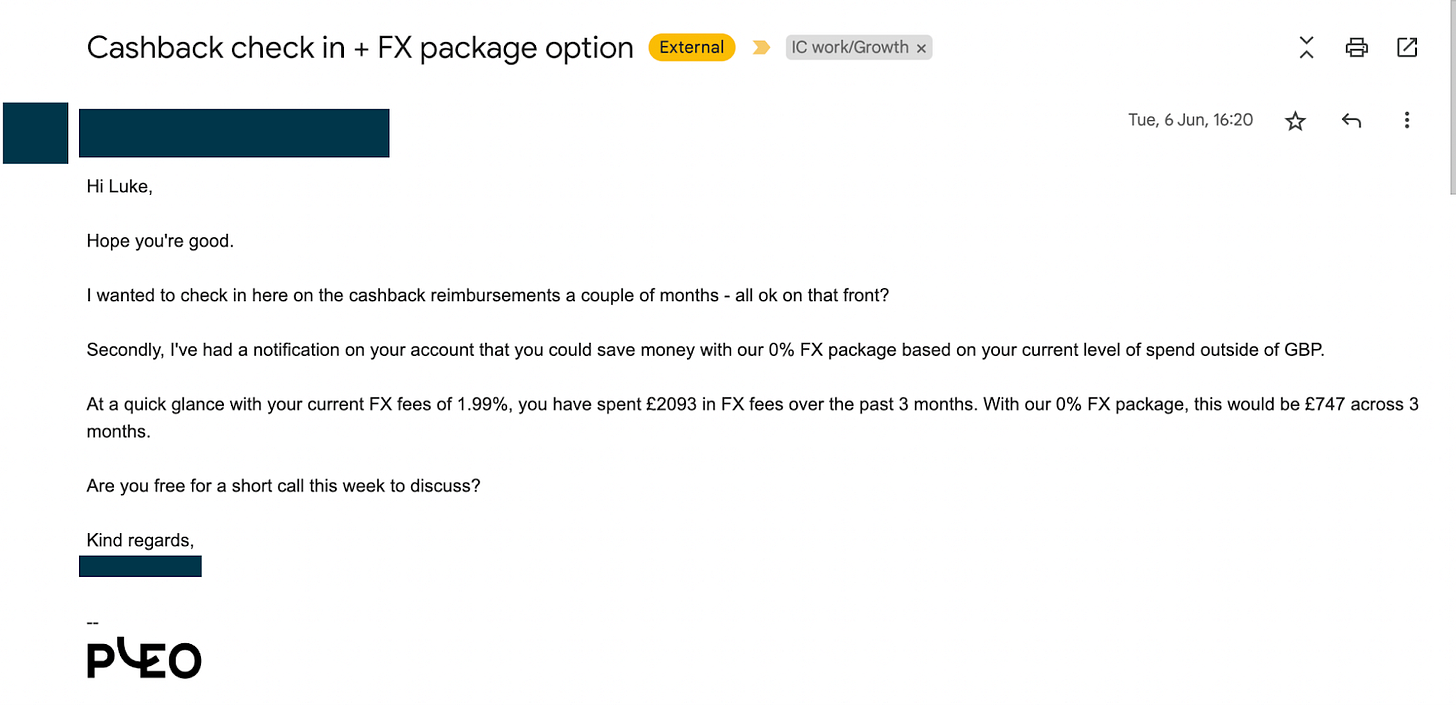
Task: Open the IC work/Growth label
Action: click(850, 47)
